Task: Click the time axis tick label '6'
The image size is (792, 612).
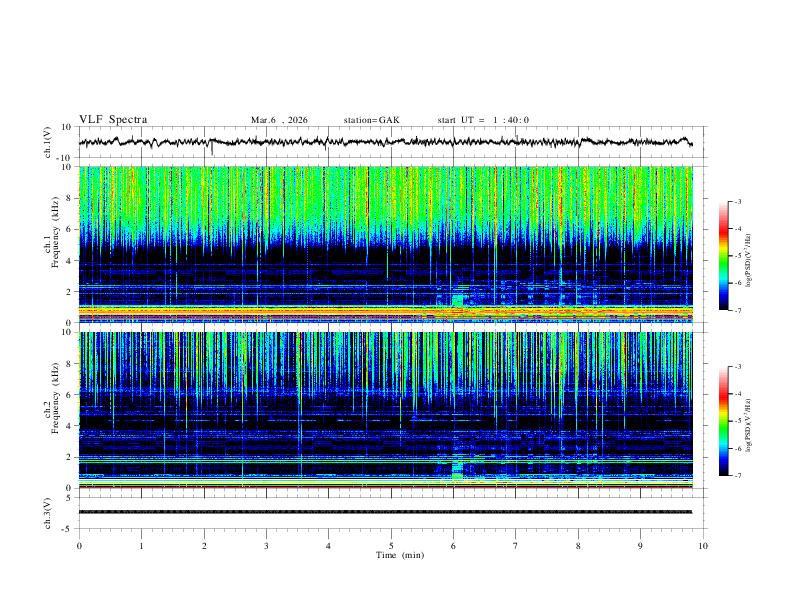Action: [x=453, y=546]
